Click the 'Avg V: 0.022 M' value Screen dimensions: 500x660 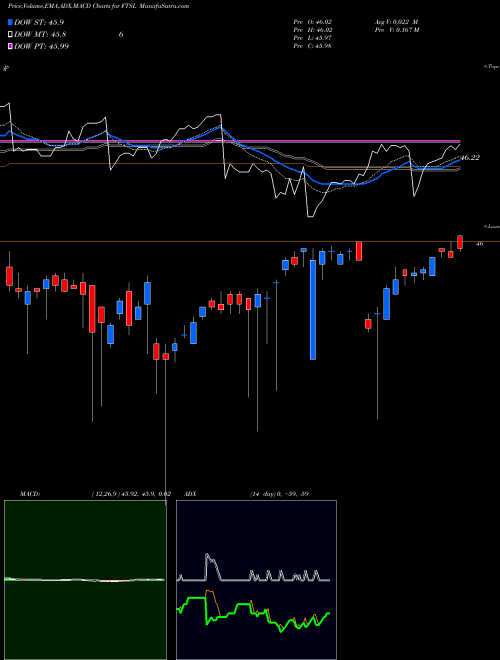click(x=396, y=22)
